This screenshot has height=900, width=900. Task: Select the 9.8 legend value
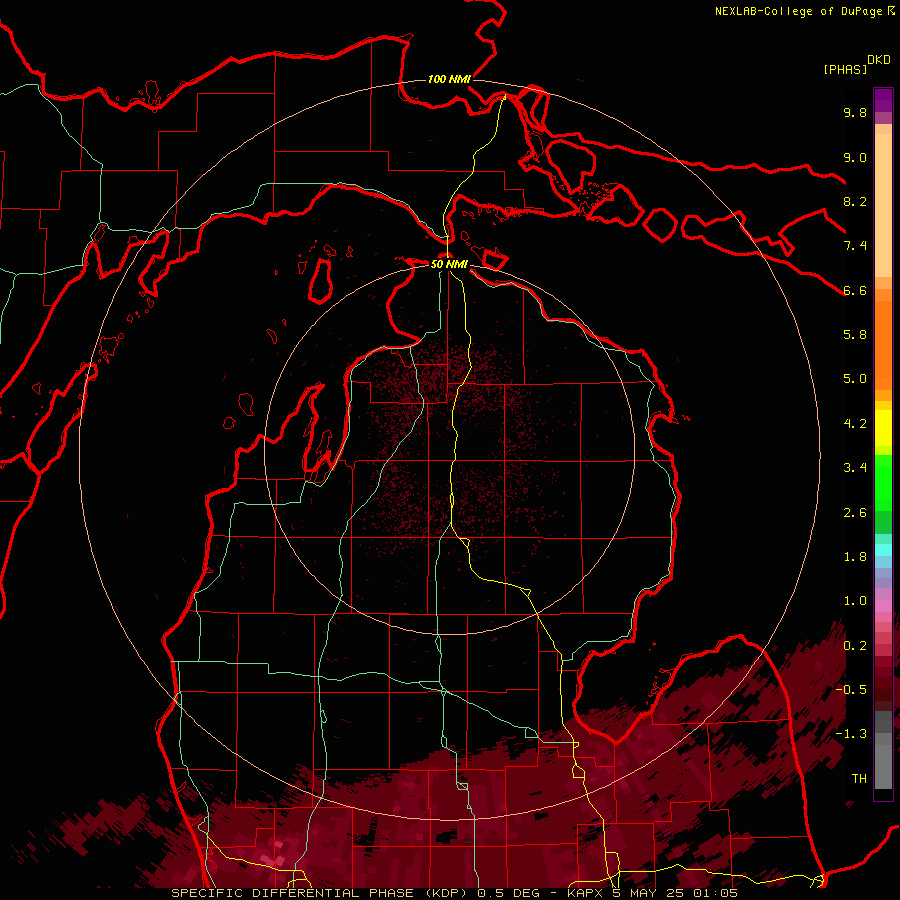tap(855, 112)
